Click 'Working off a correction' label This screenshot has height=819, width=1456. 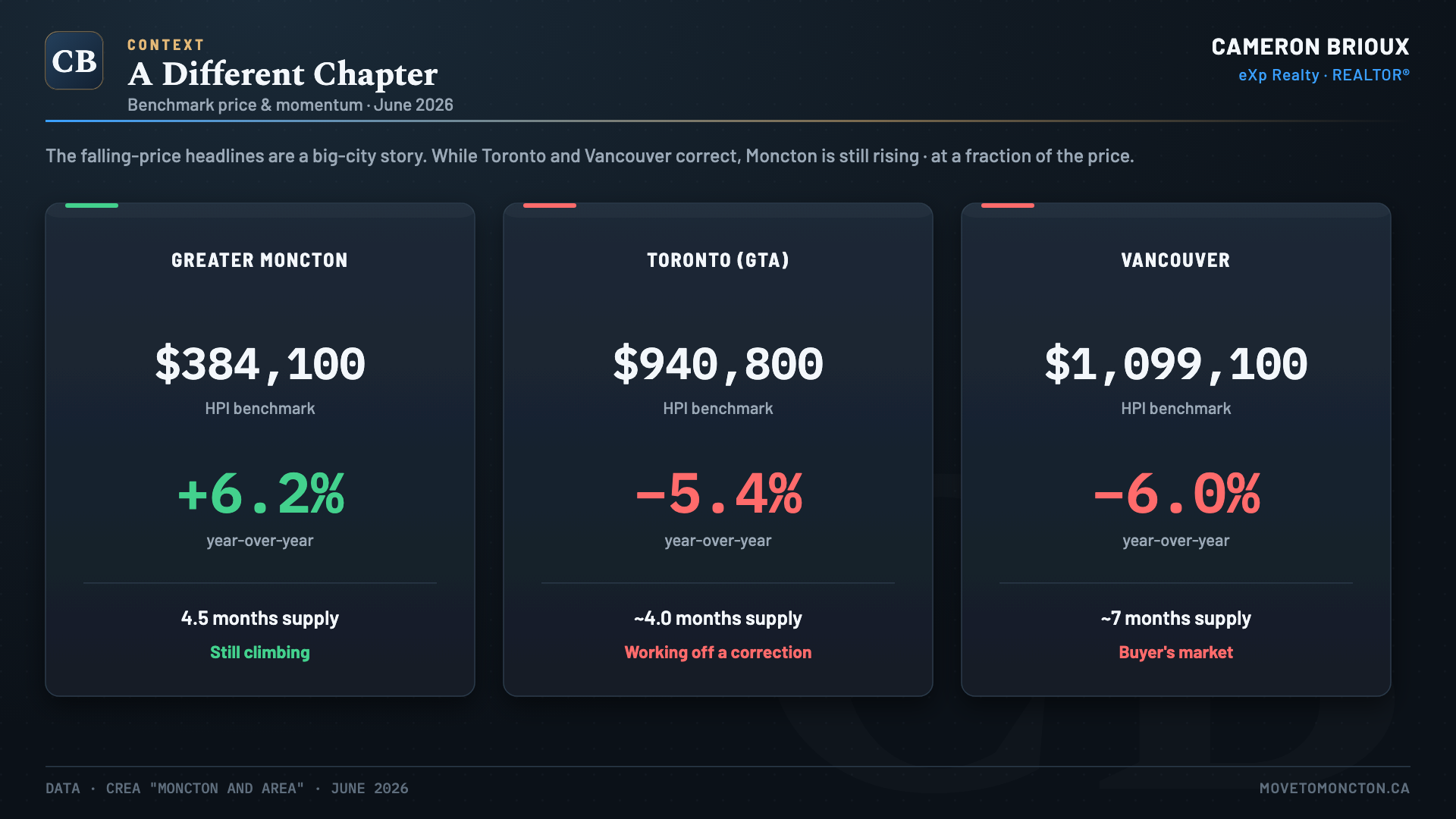[718, 652]
